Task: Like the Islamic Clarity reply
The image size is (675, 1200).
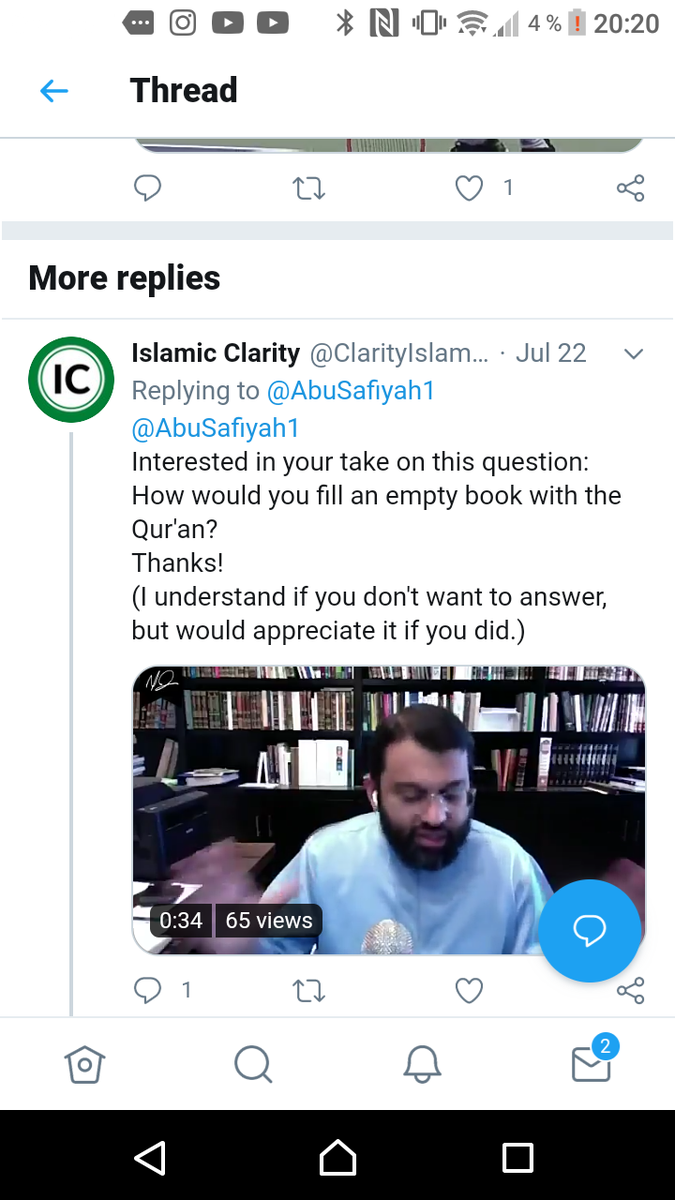Action: tap(469, 990)
